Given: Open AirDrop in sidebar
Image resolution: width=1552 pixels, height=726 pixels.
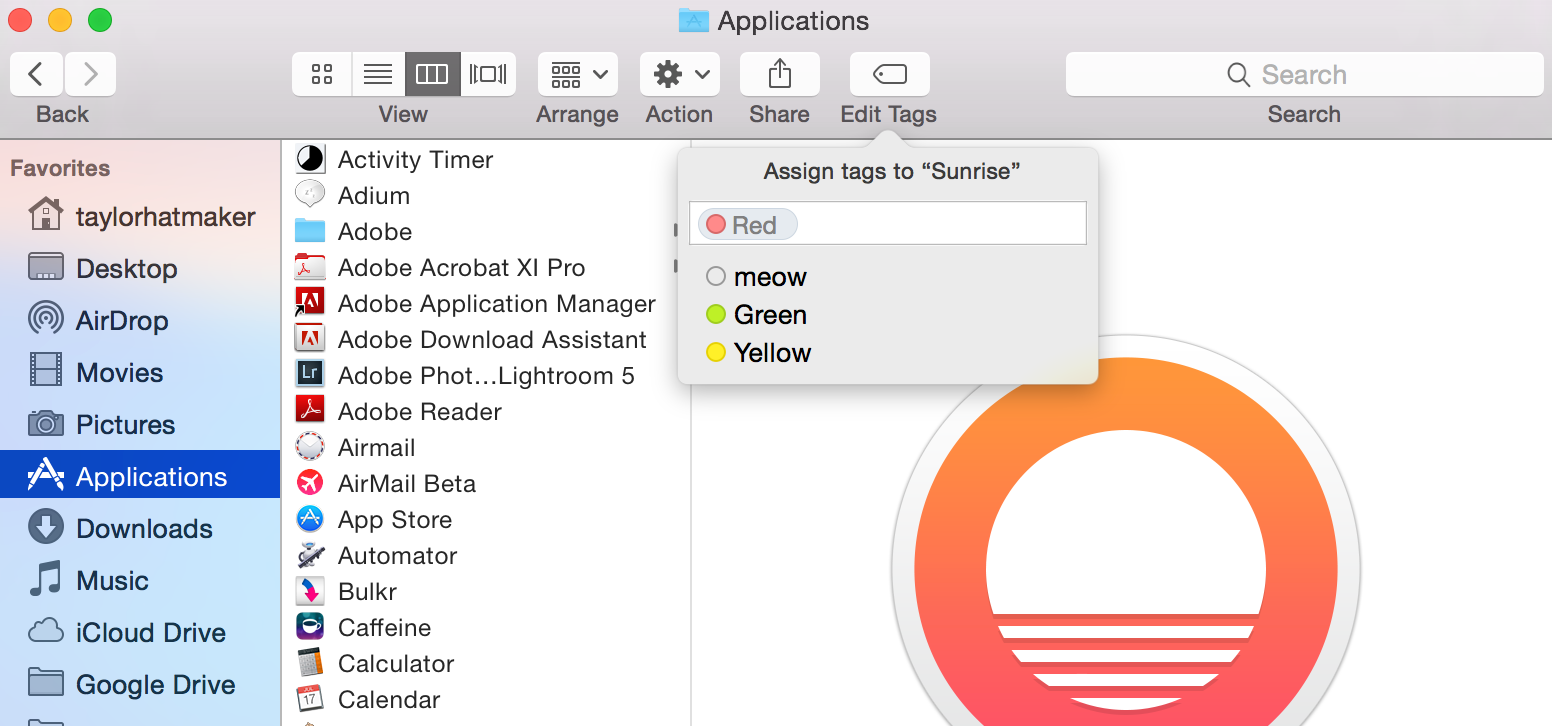Looking at the screenshot, I should pos(141,320).
